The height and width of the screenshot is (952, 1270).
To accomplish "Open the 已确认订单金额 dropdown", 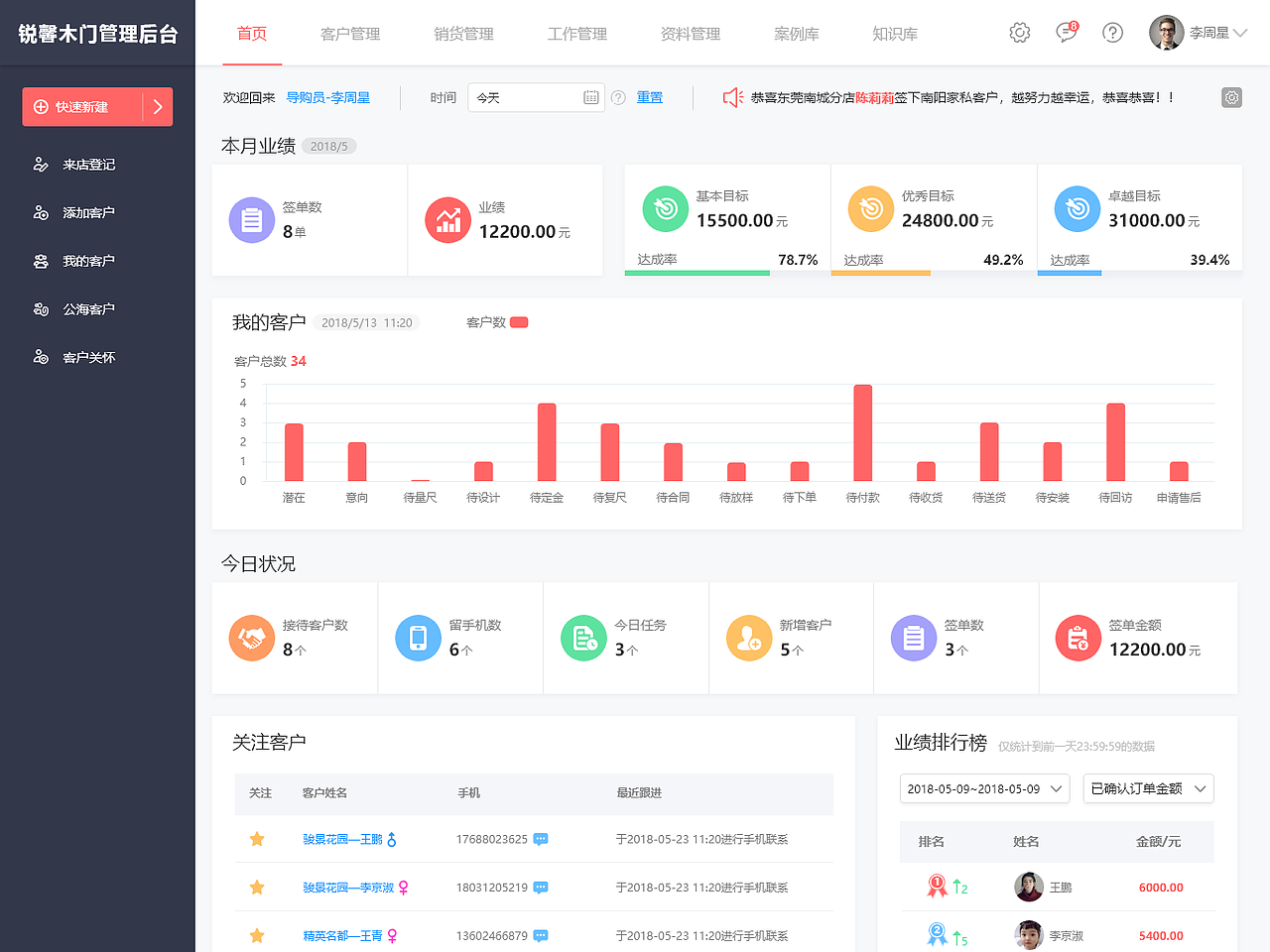I will (1148, 788).
